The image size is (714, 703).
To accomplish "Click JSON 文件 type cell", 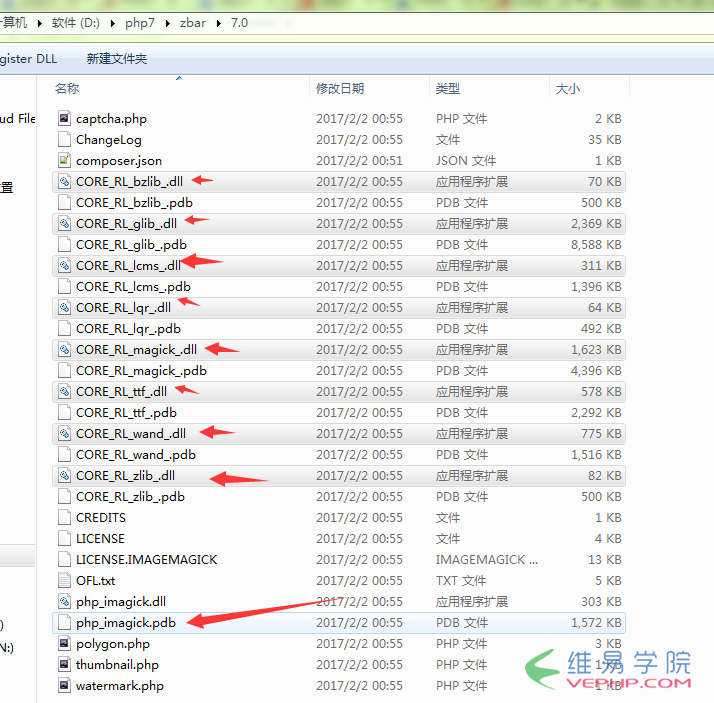I will [466, 161].
